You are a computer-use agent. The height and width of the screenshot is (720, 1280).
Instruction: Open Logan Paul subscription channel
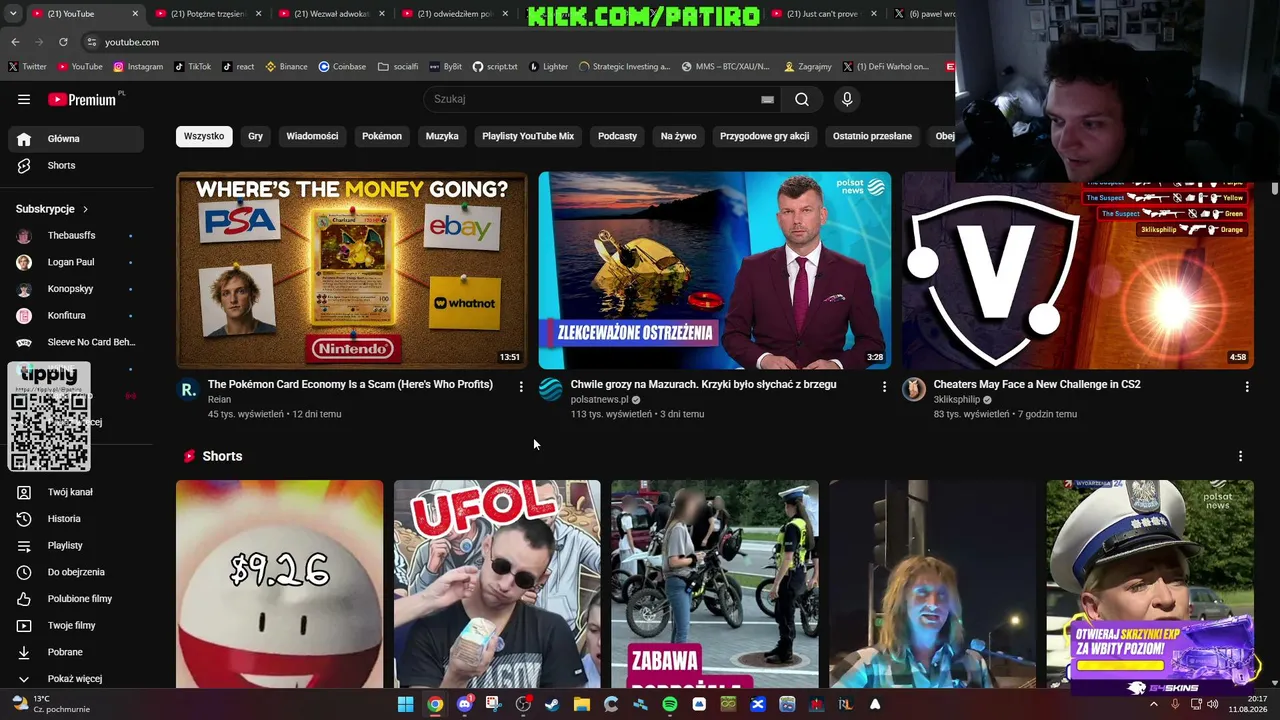point(76,262)
